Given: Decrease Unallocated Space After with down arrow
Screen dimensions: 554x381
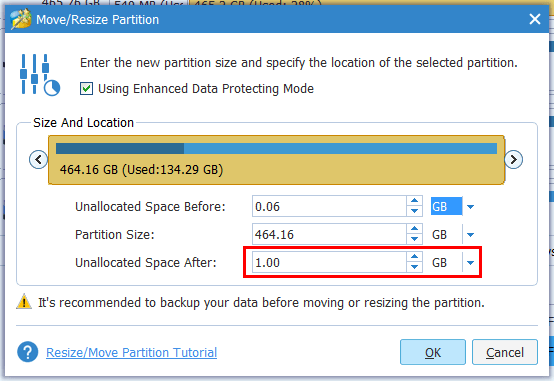Looking at the screenshot, I should (414, 267).
